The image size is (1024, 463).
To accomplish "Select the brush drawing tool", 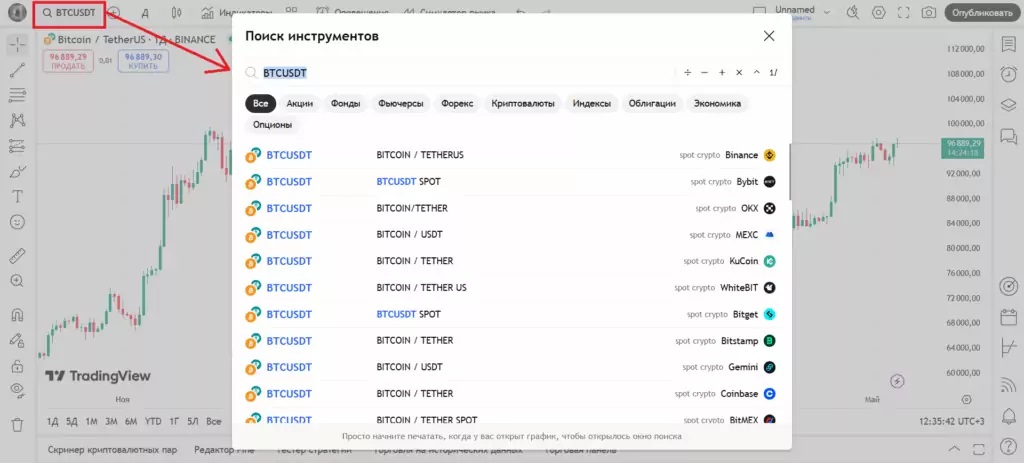I will 18,172.
